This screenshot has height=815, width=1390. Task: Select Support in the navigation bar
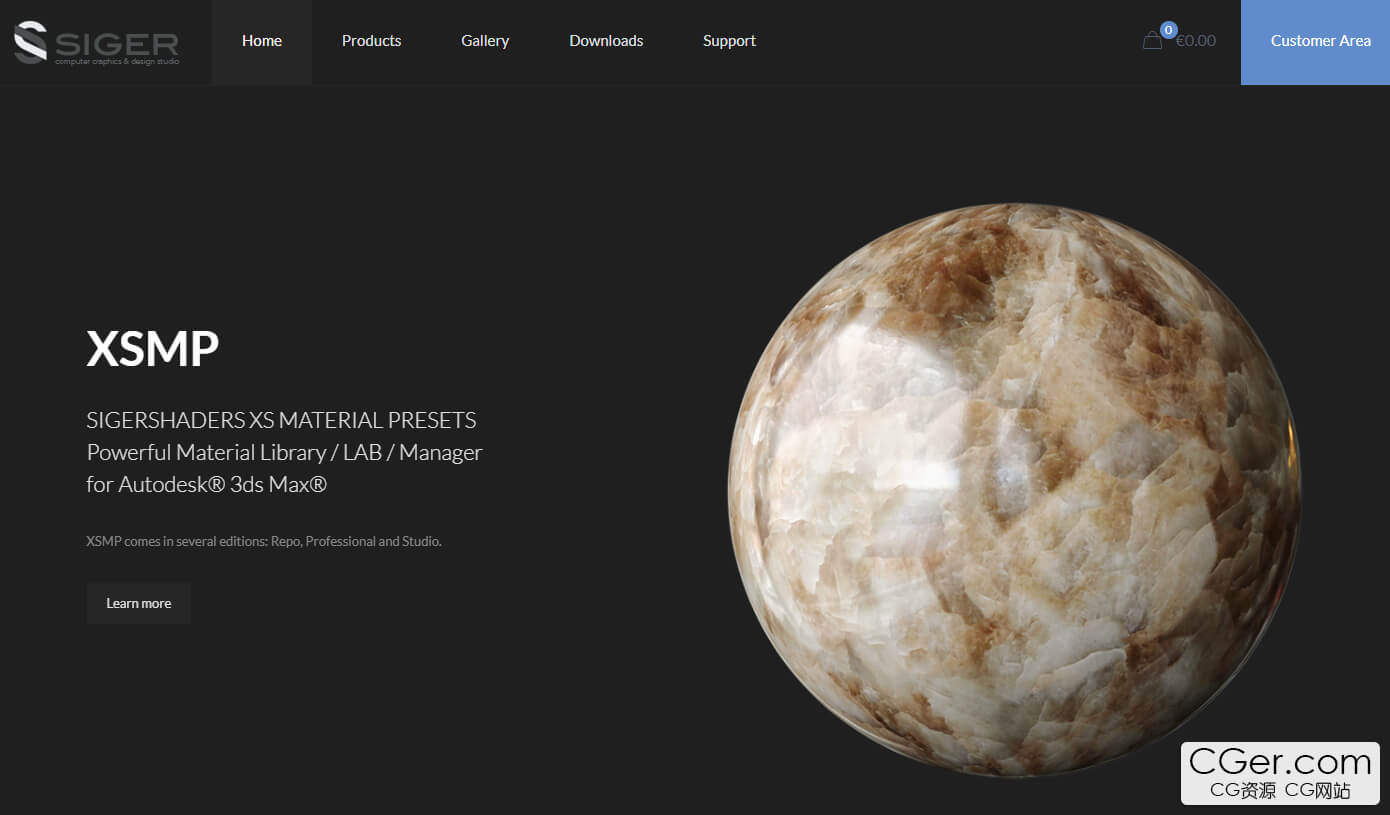click(x=729, y=41)
